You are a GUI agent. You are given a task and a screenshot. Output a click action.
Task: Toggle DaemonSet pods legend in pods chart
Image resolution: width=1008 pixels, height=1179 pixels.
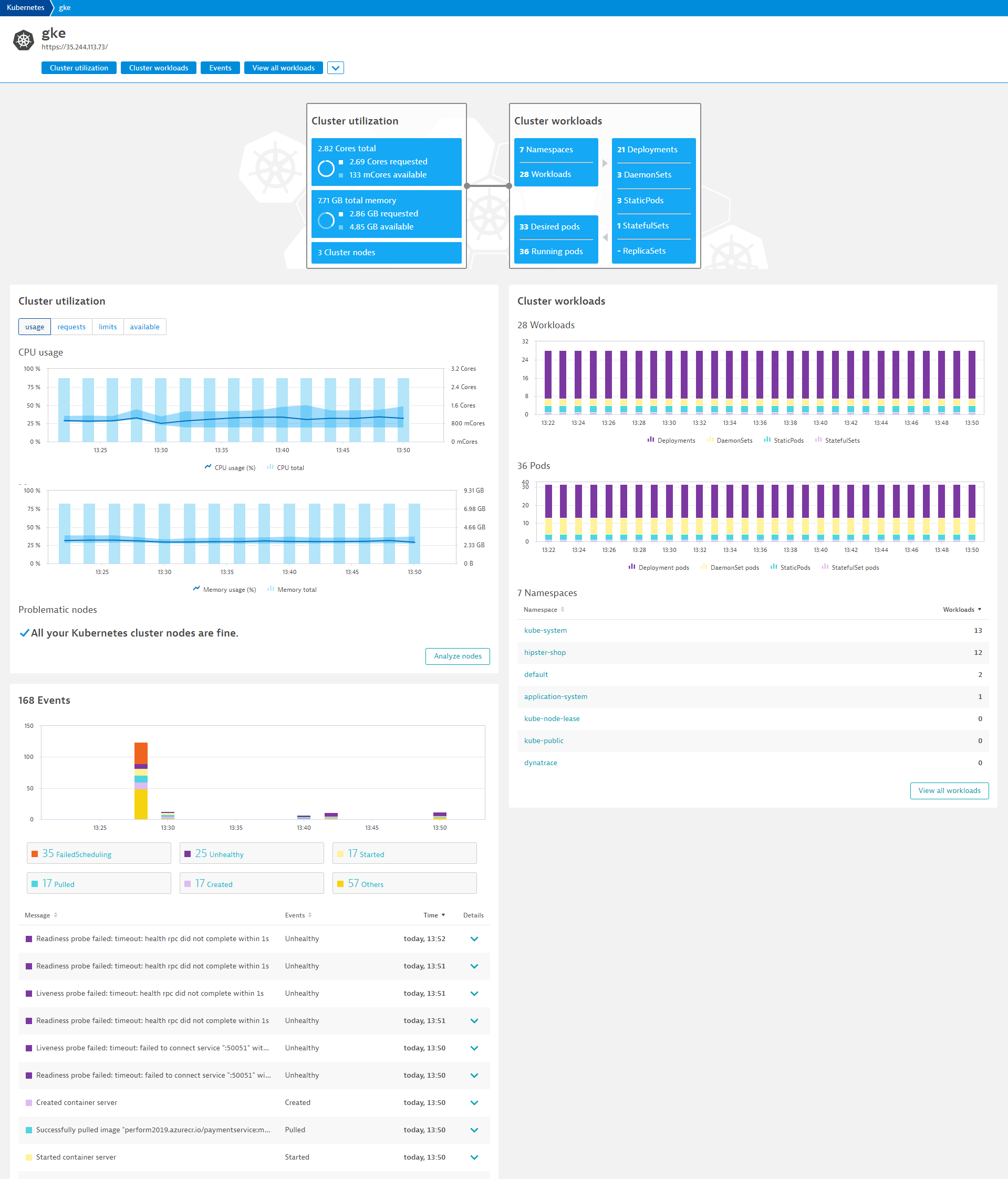730,567
